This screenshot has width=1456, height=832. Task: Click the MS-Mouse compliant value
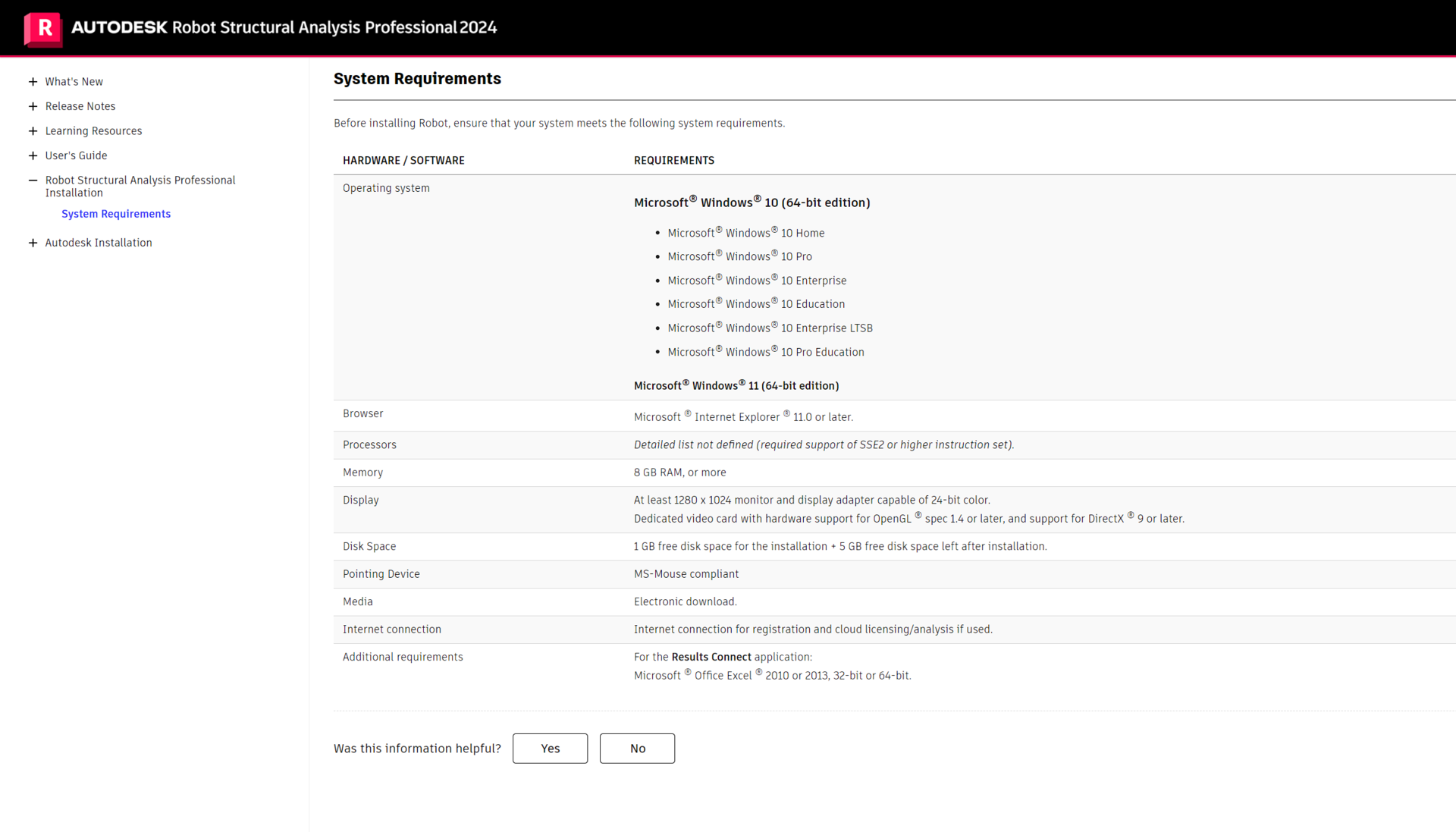tap(686, 574)
